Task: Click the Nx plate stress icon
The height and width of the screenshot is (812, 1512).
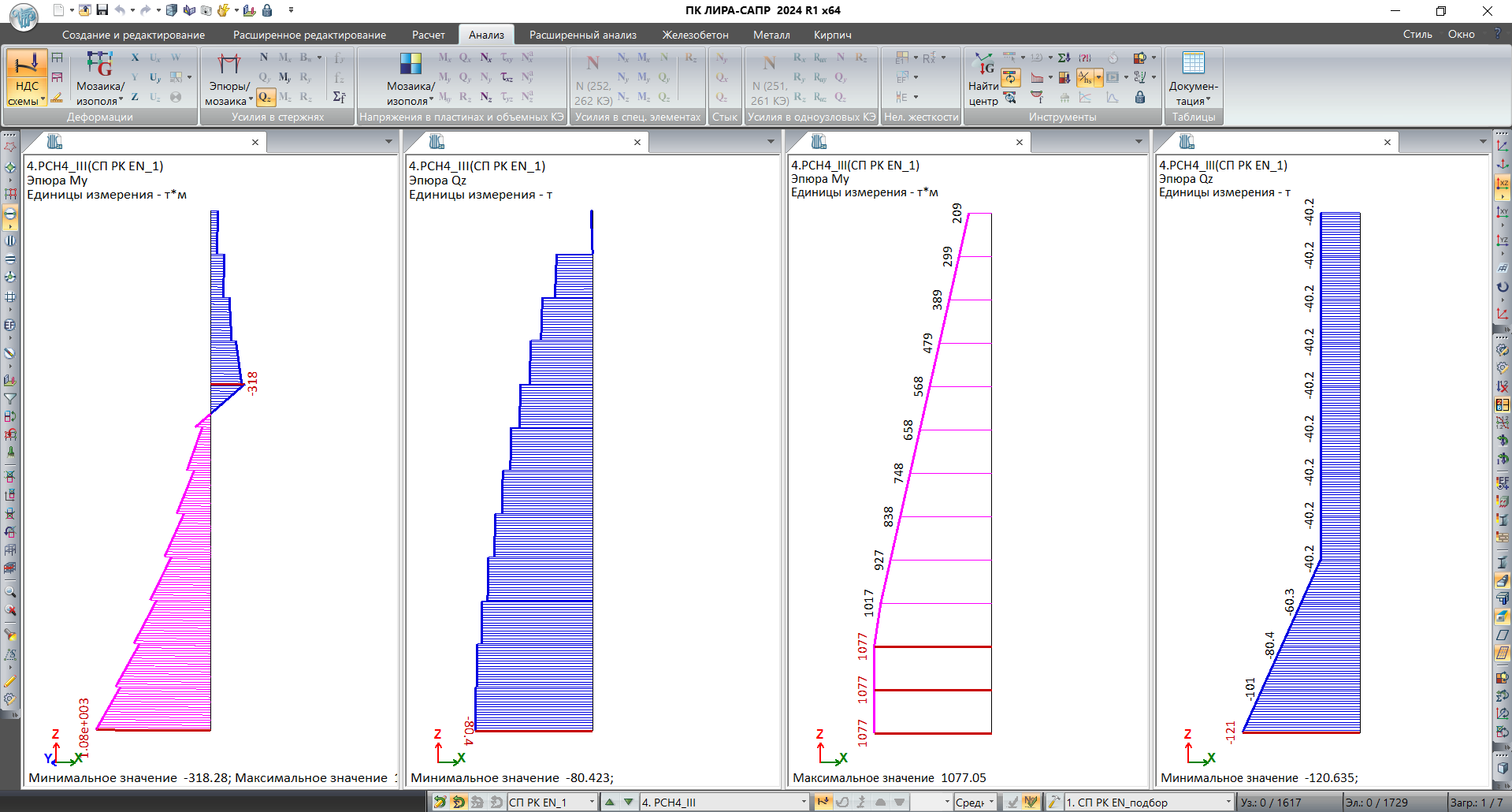Action: point(486,58)
